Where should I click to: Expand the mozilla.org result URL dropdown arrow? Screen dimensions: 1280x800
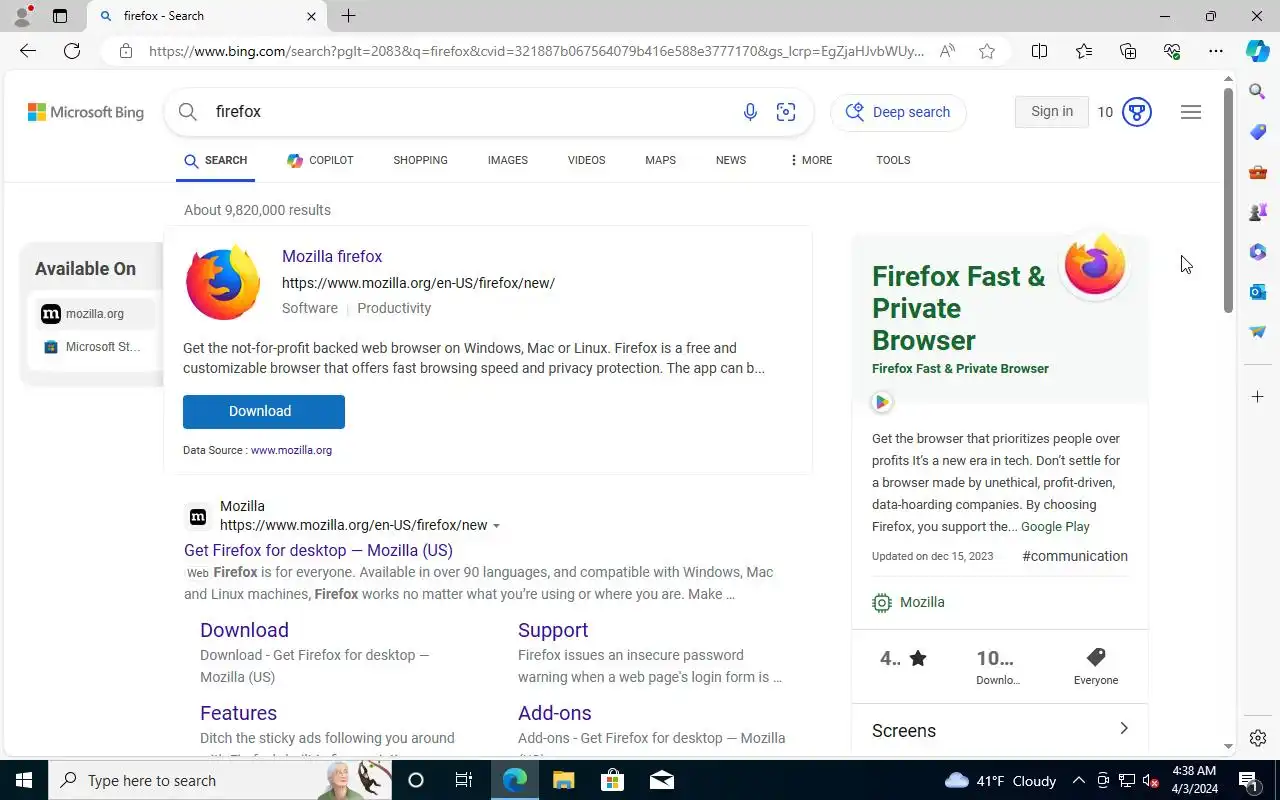click(x=496, y=526)
